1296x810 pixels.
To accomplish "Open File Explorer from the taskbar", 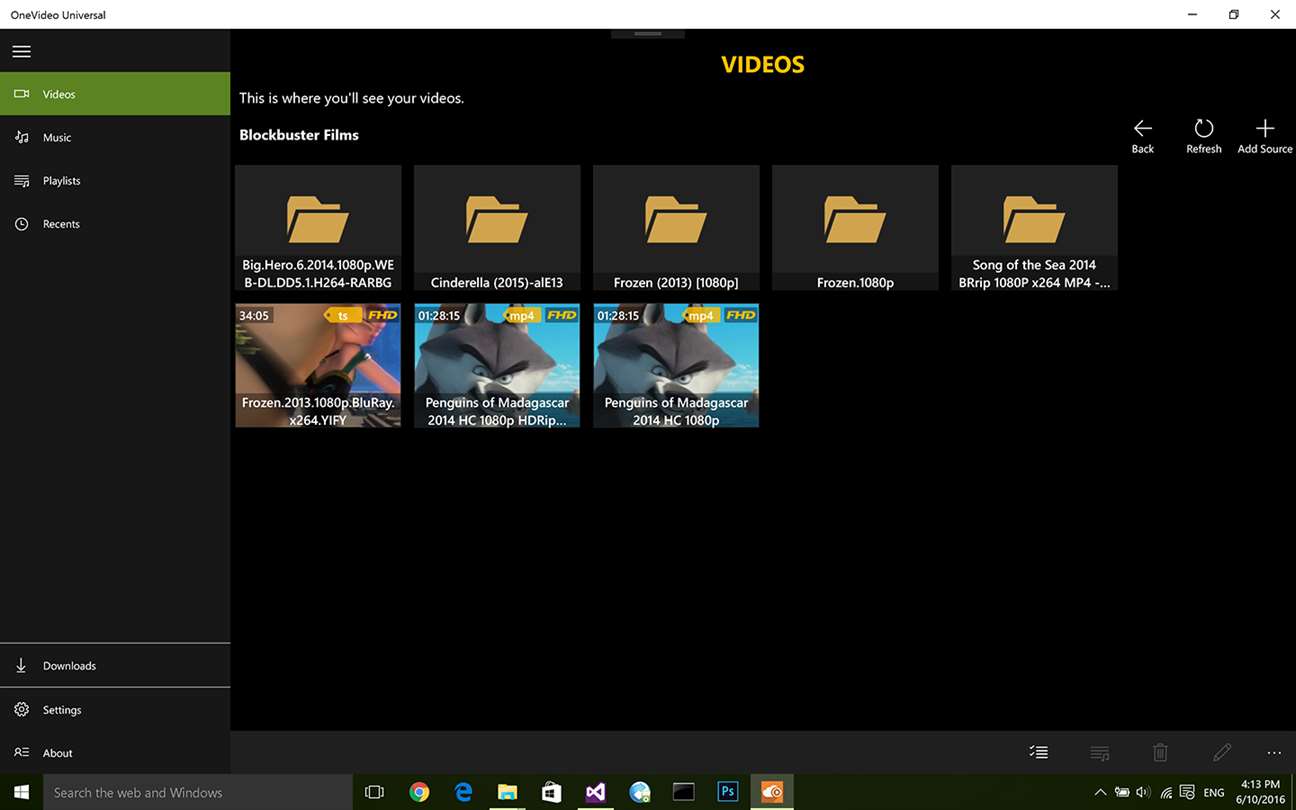I will (507, 792).
